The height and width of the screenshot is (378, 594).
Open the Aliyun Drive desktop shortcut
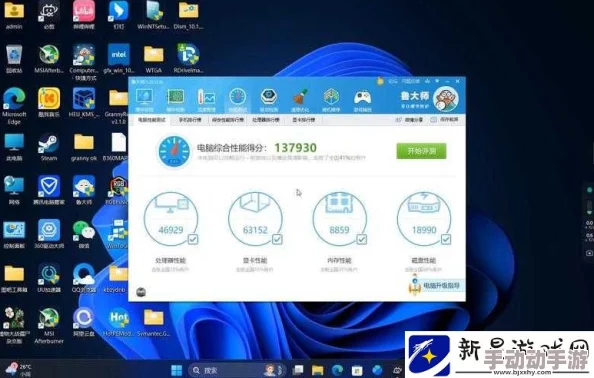click(84, 322)
